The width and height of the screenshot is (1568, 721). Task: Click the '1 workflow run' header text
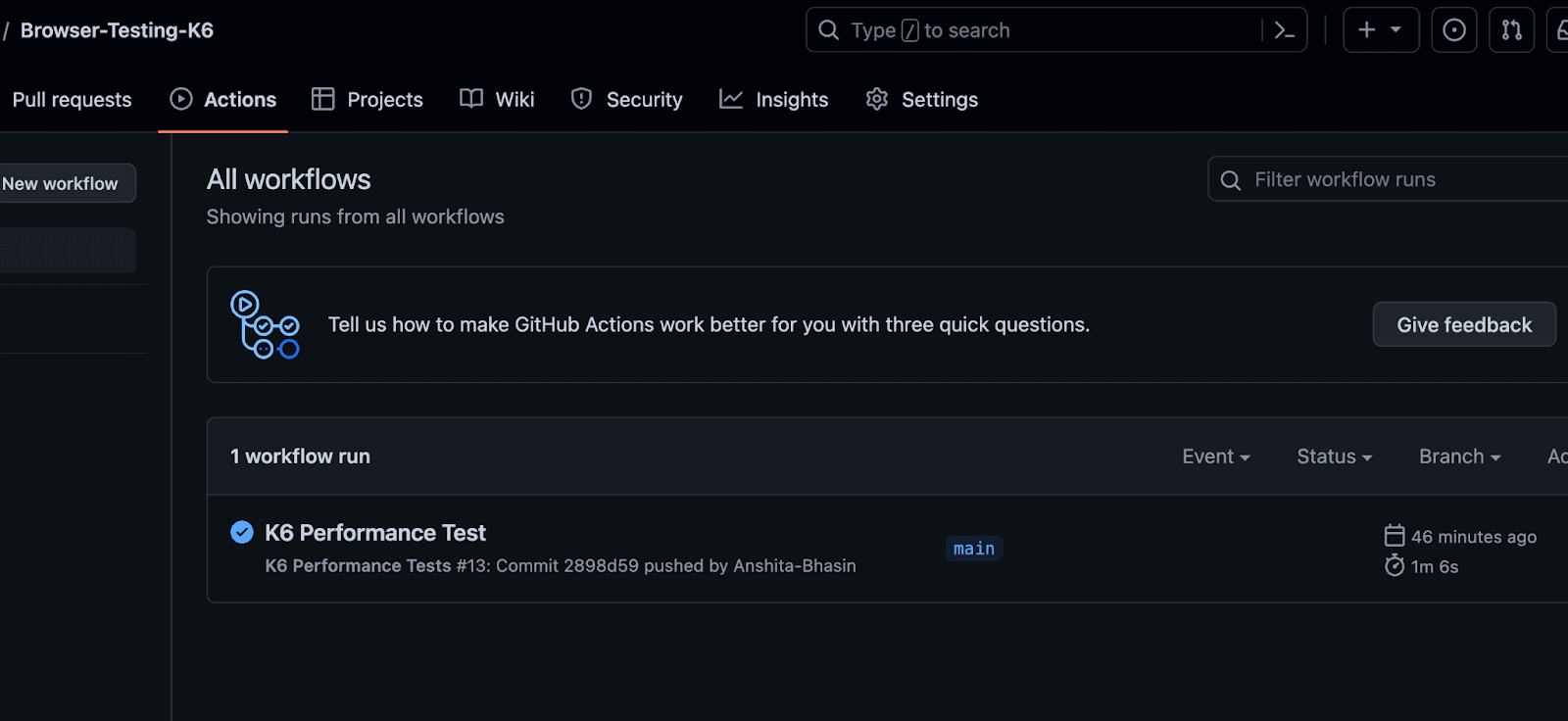pyautogui.click(x=300, y=457)
